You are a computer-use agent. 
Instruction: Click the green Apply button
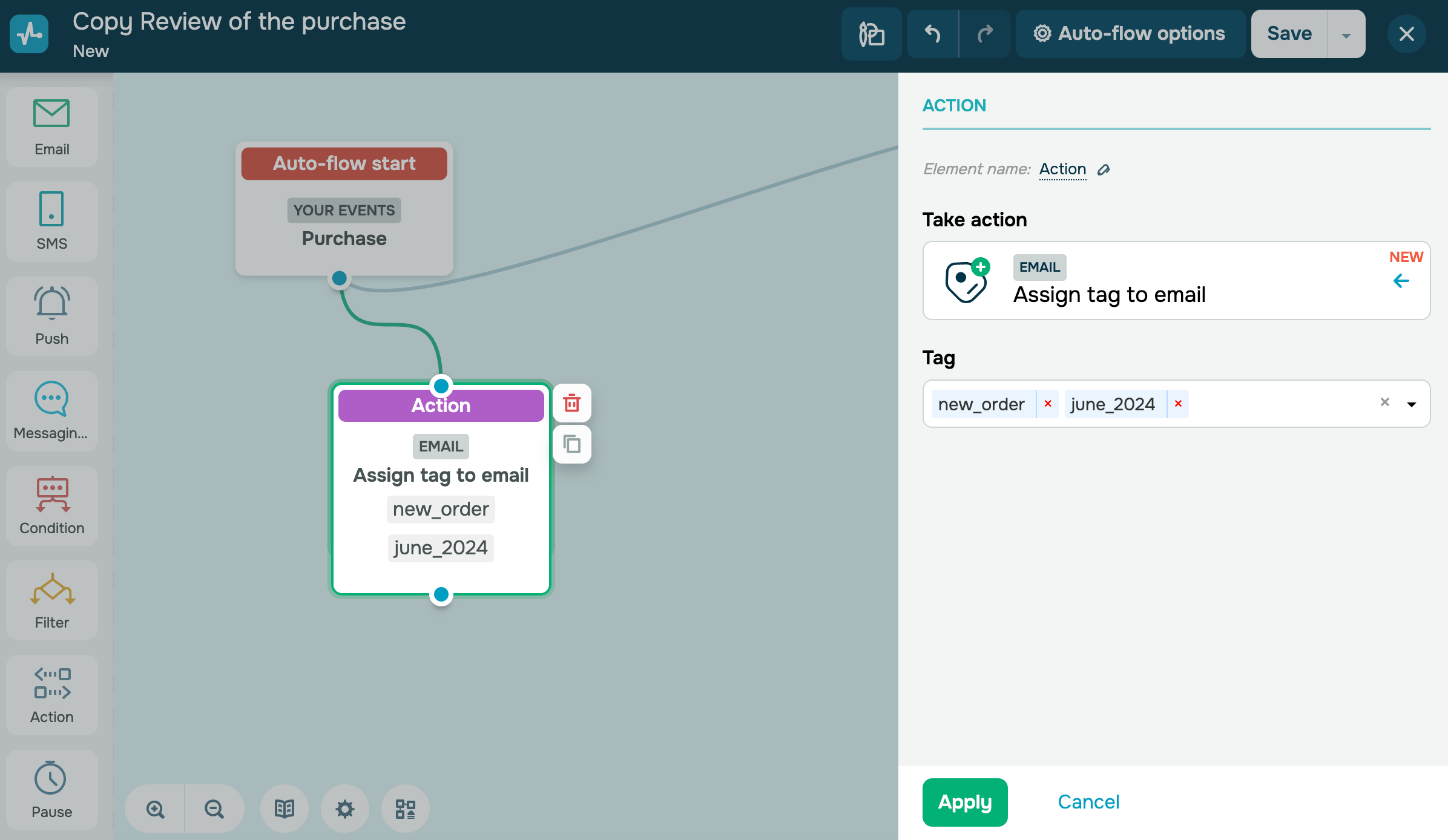pos(964,802)
